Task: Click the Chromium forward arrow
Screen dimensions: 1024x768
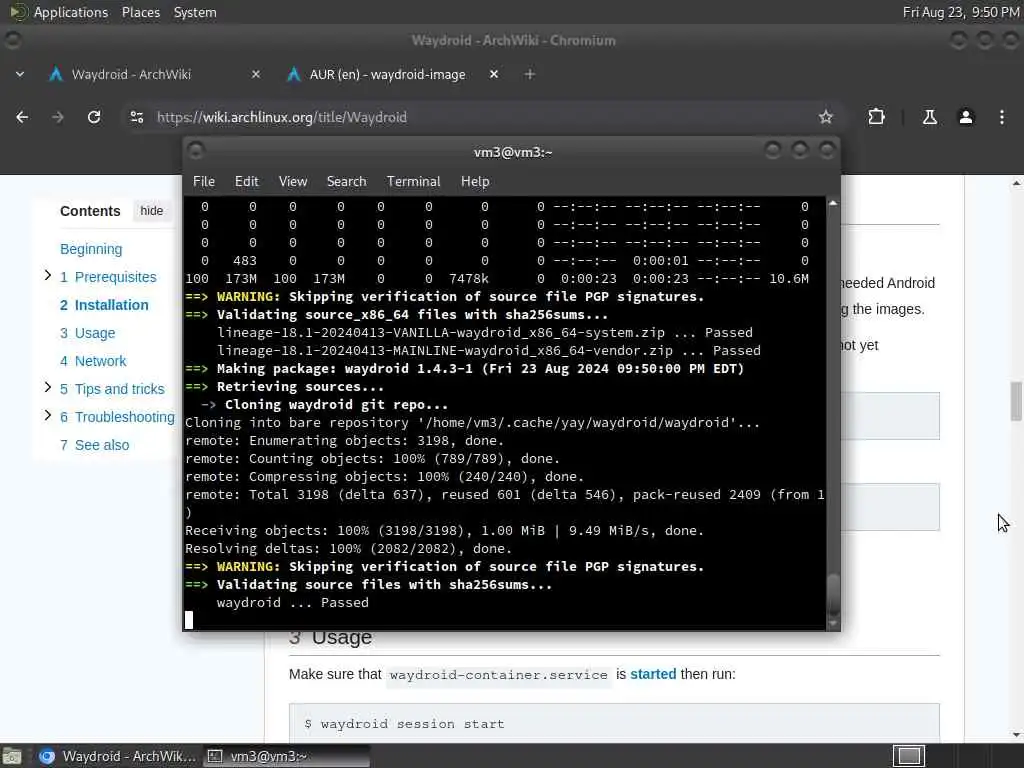Action: click(x=58, y=117)
